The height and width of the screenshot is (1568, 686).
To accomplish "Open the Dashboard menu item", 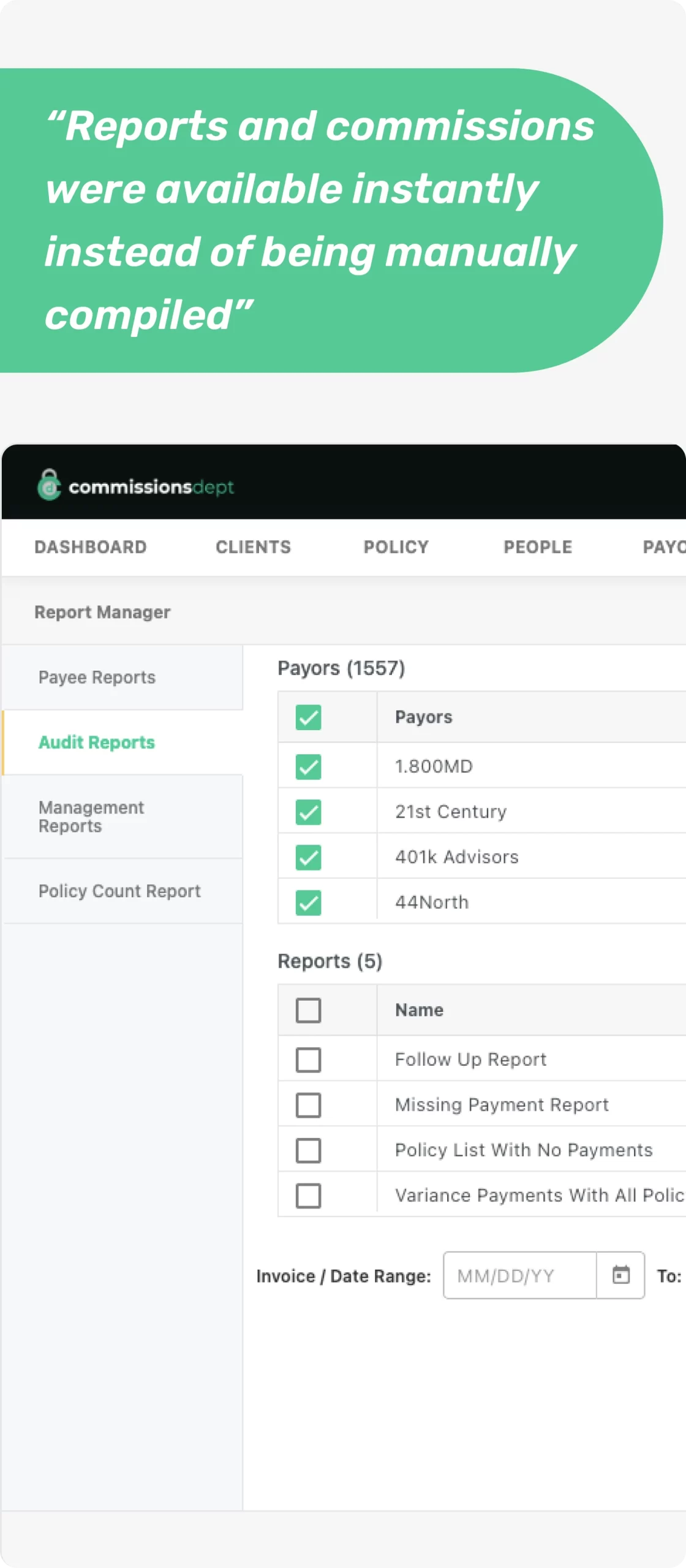I will [91, 547].
